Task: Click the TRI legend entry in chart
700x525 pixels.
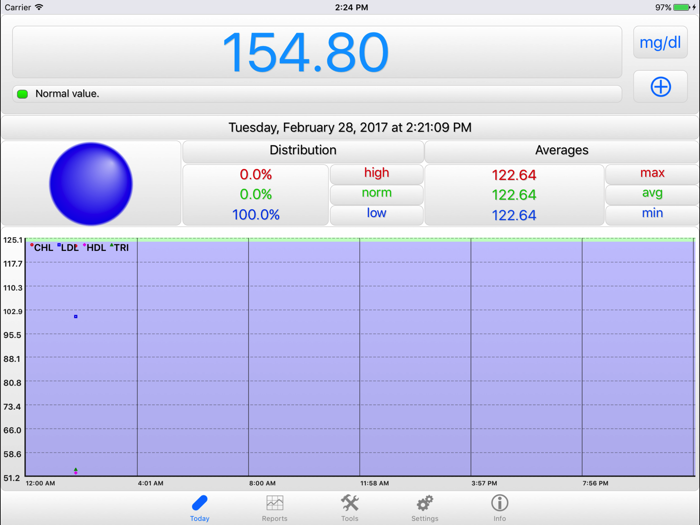Action: (x=120, y=248)
